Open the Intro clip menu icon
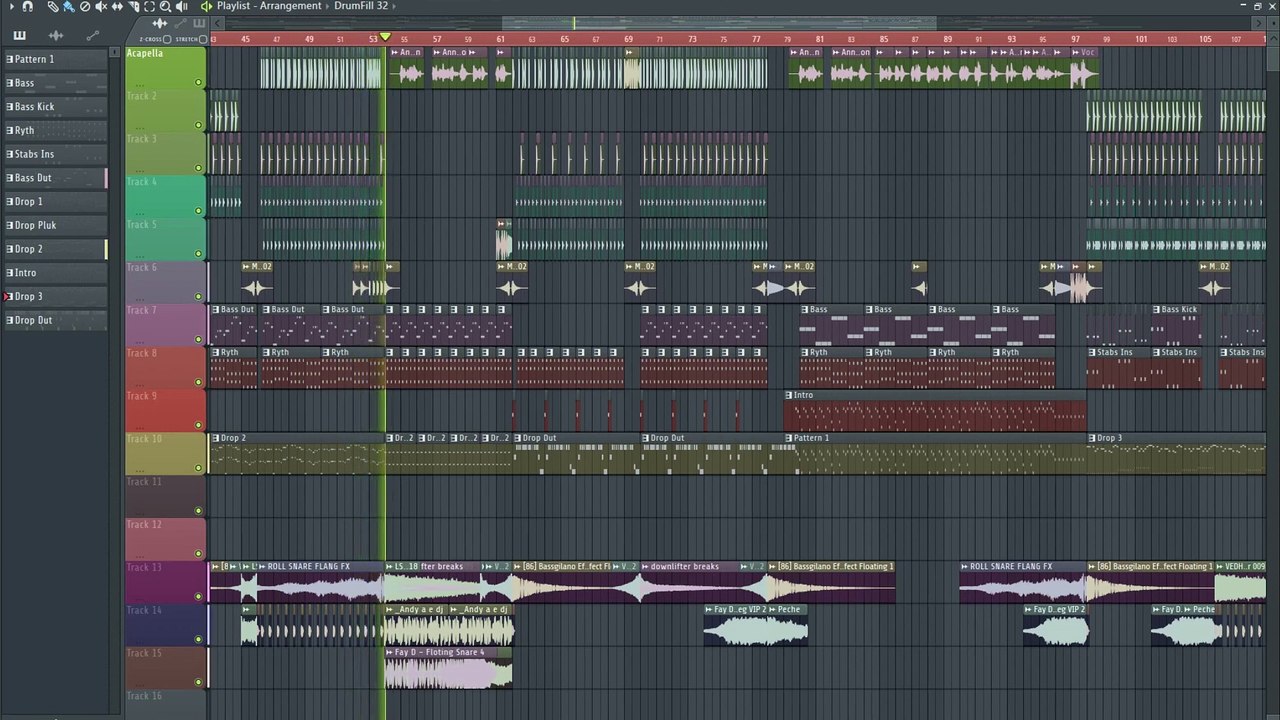The width and height of the screenshot is (1280, 720). [x=789, y=395]
